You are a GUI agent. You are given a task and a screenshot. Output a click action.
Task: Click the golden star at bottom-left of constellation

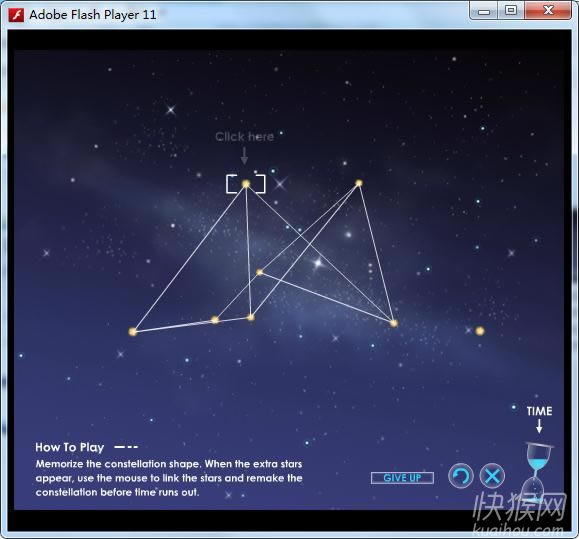[133, 332]
